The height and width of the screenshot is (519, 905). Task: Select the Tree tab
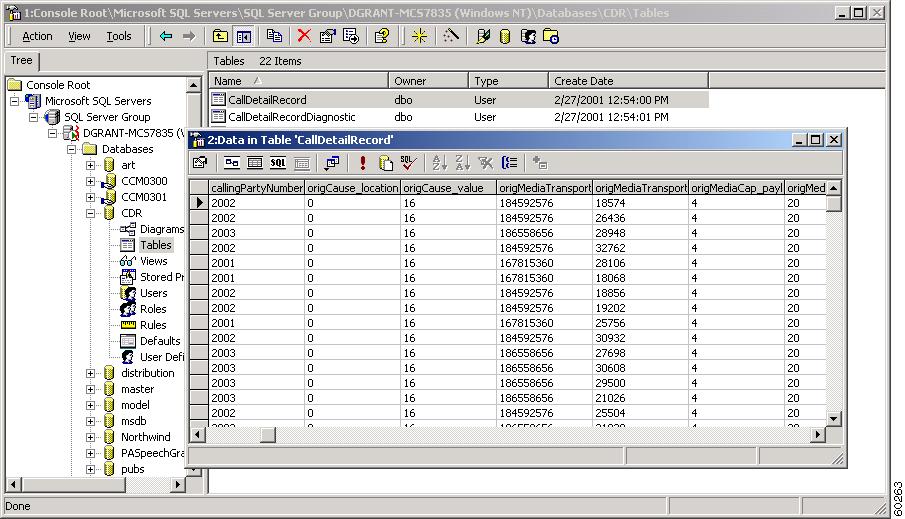pyautogui.click(x=21, y=60)
